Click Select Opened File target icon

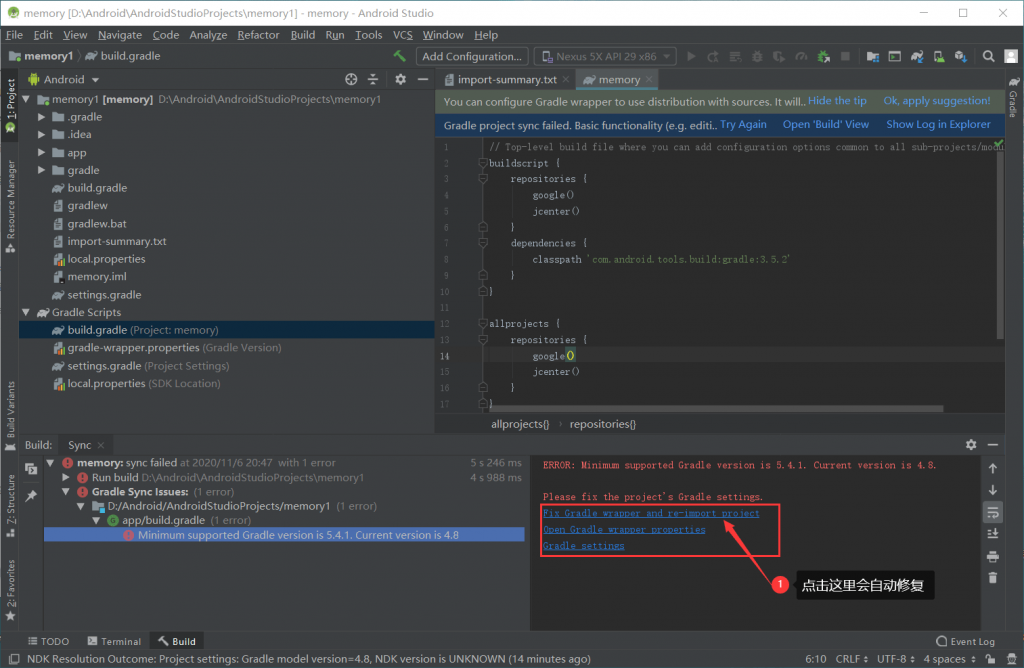tap(351, 79)
